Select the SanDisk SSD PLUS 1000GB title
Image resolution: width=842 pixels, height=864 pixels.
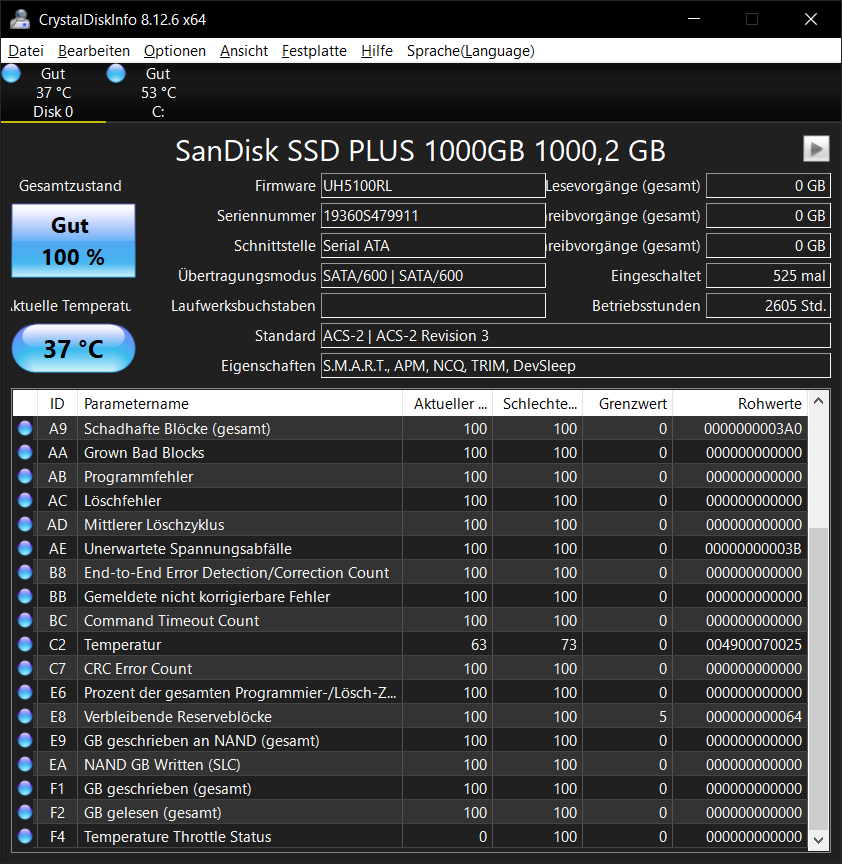click(420, 150)
